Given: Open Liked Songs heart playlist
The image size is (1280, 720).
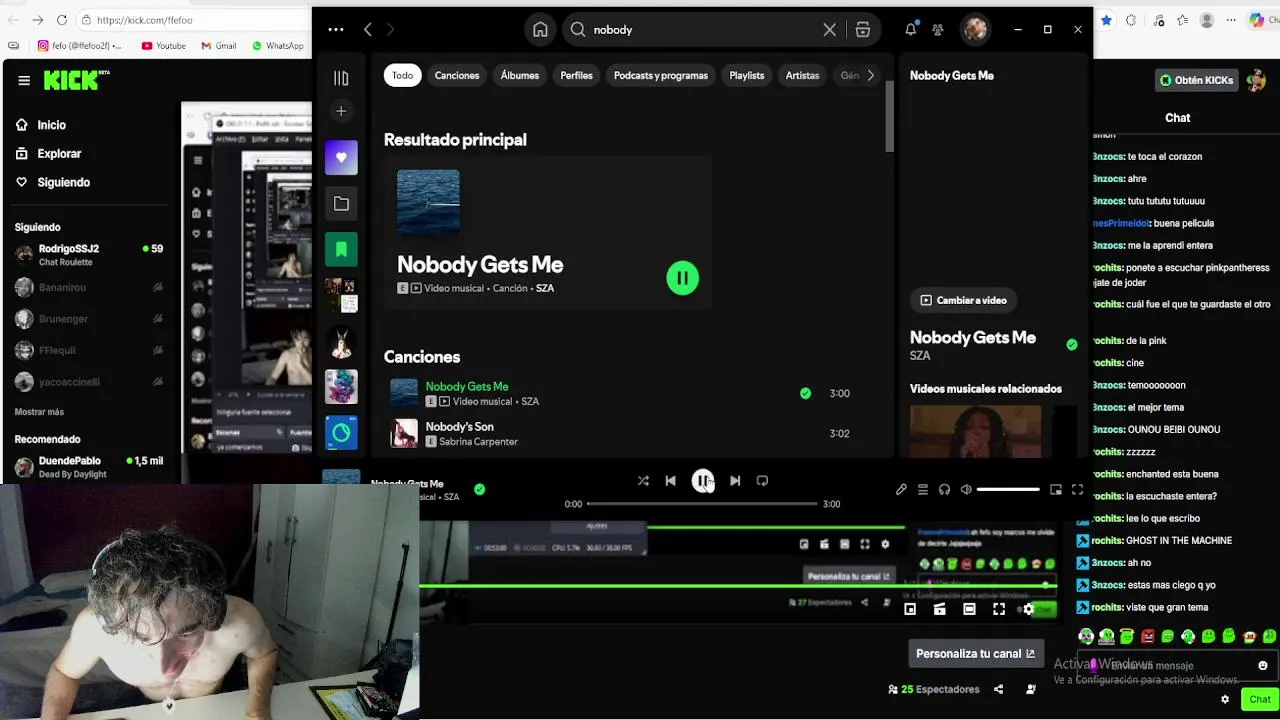Looking at the screenshot, I should coord(341,157).
